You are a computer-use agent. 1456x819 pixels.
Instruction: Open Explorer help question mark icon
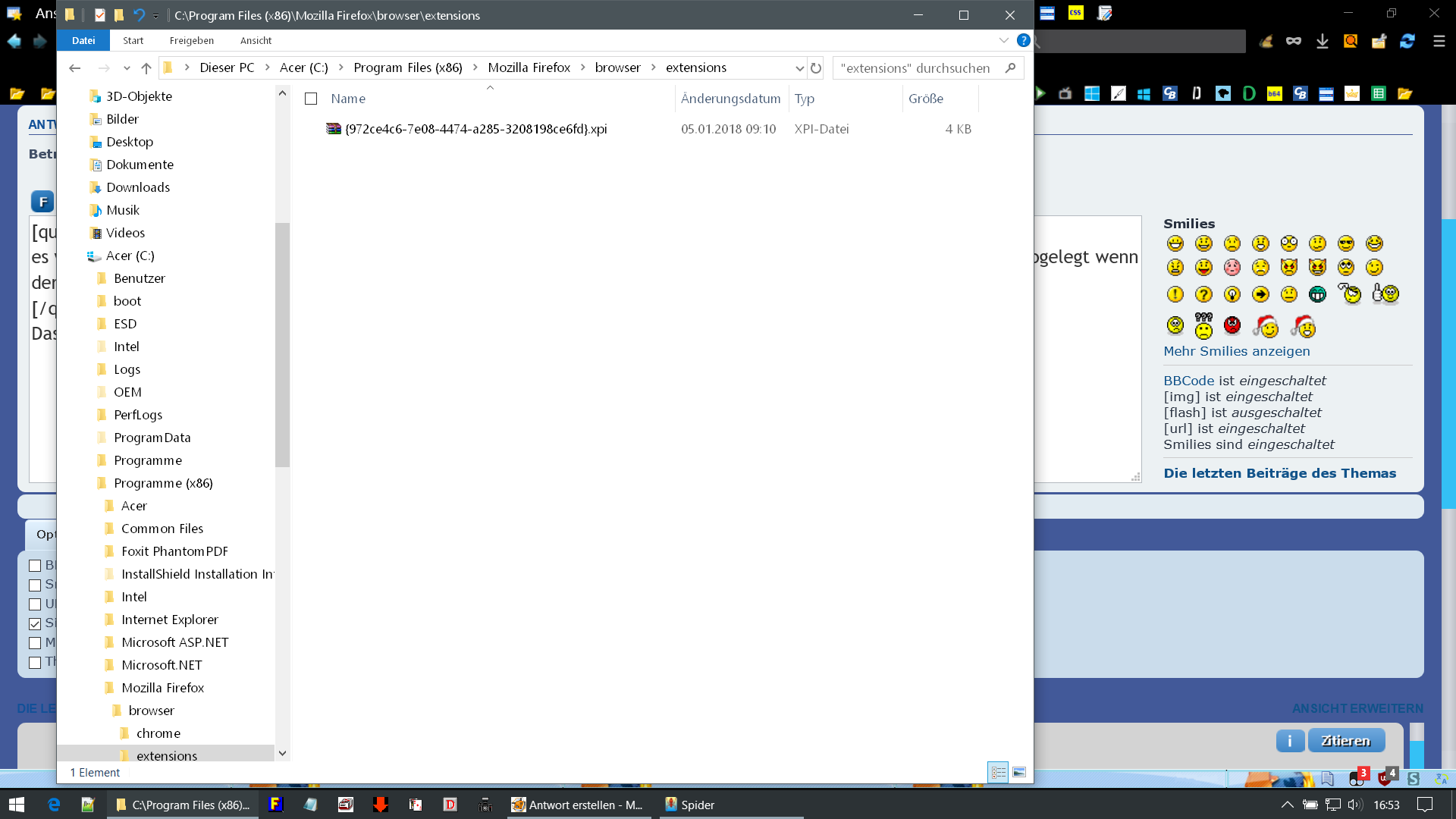pos(1023,40)
